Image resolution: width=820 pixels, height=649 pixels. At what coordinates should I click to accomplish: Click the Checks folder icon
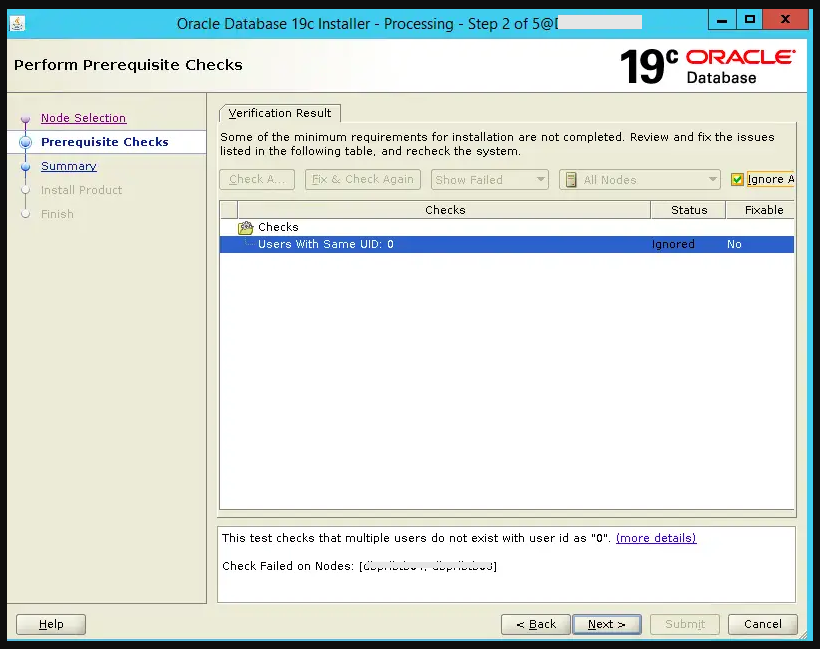[245, 227]
